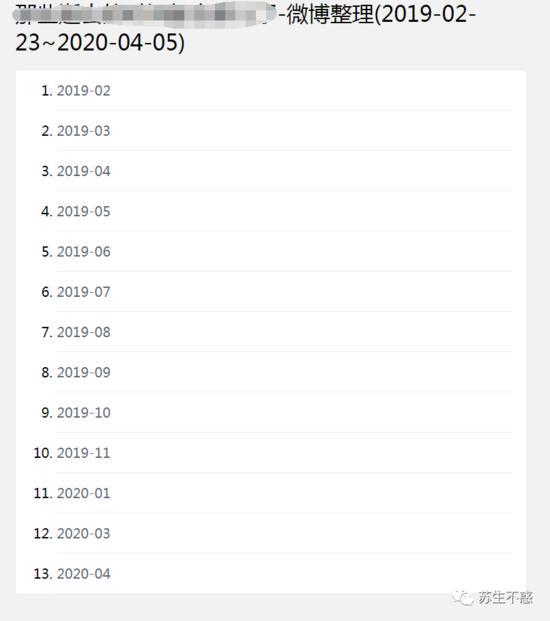The width and height of the screenshot is (550, 621).
Task: Select the 2019-05 month link
Action: 84,211
